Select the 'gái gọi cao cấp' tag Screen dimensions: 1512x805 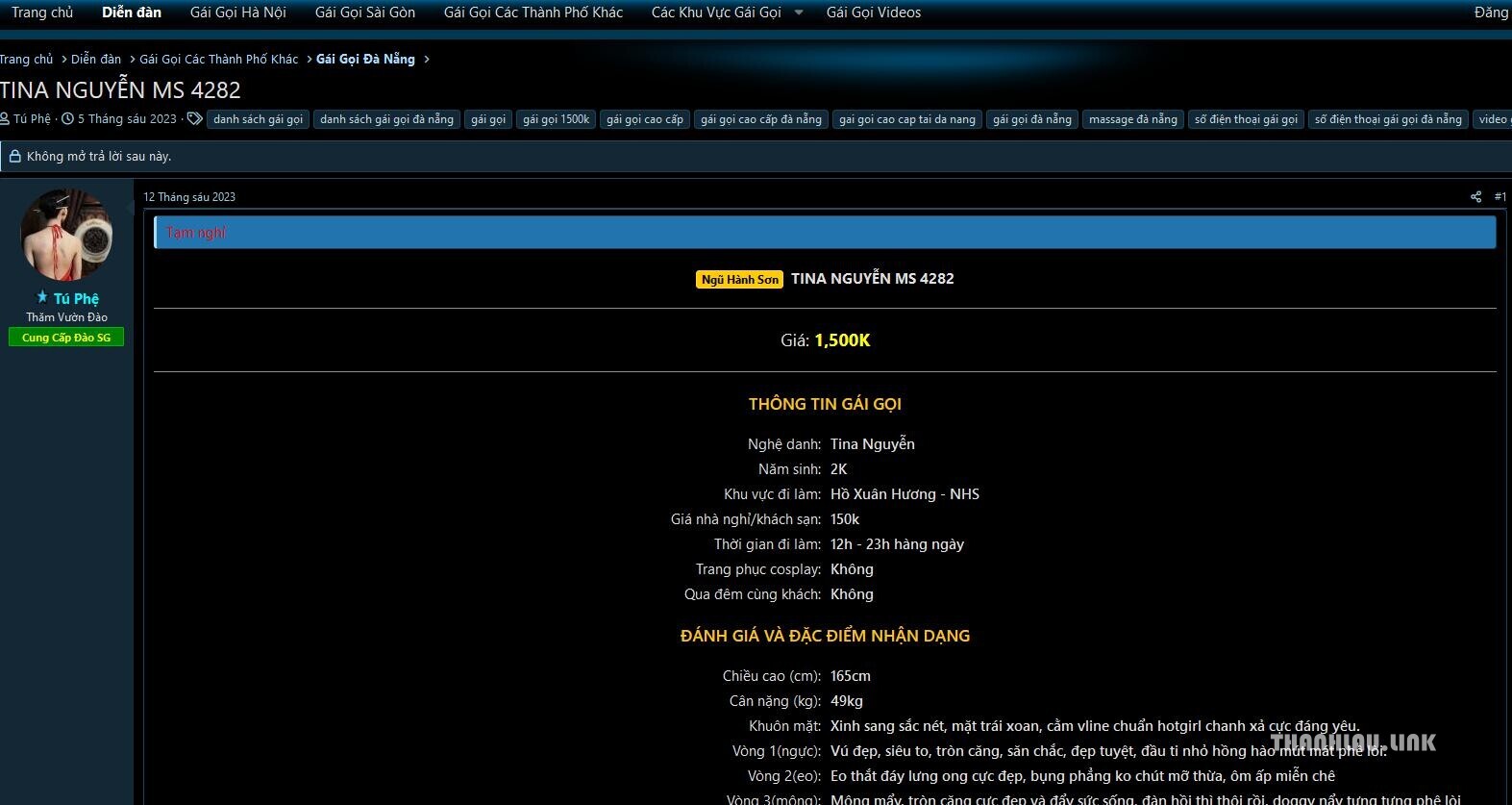(x=645, y=119)
